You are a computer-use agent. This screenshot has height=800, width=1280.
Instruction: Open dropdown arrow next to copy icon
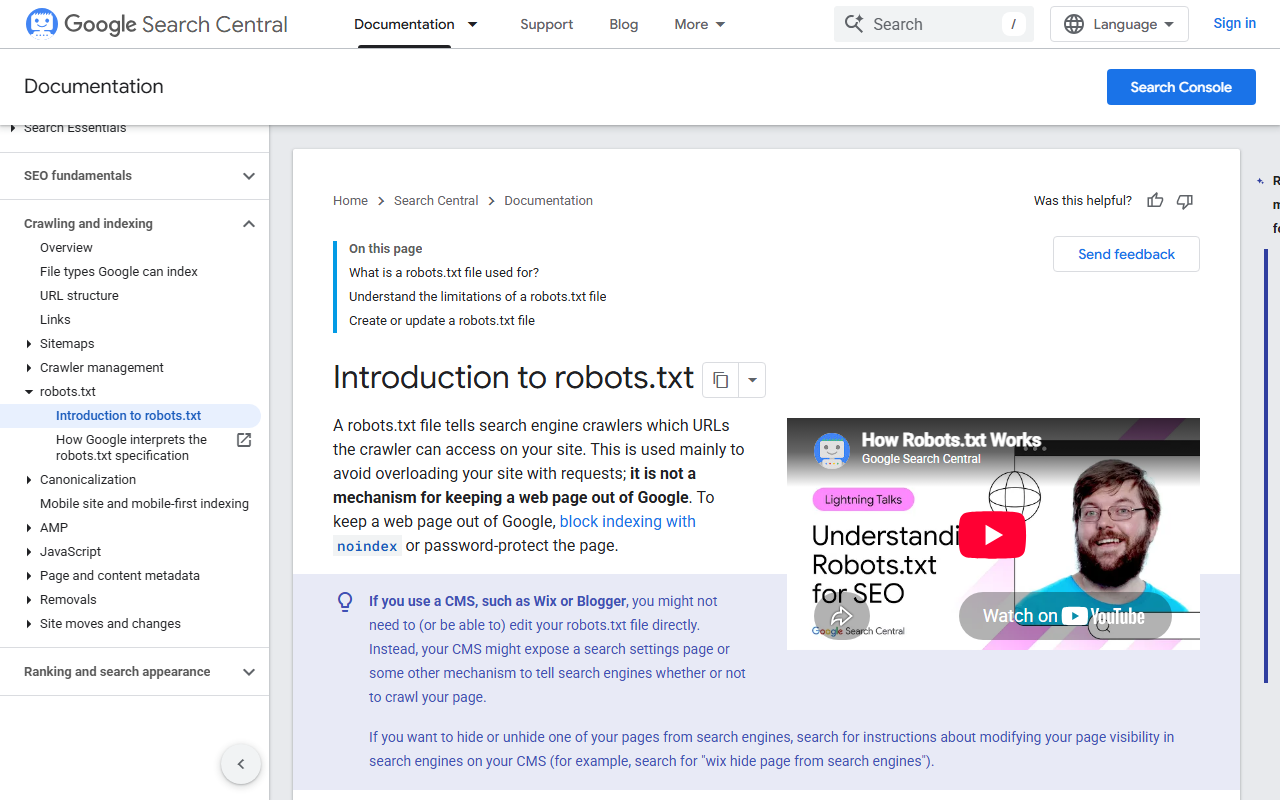pyautogui.click(x=752, y=380)
